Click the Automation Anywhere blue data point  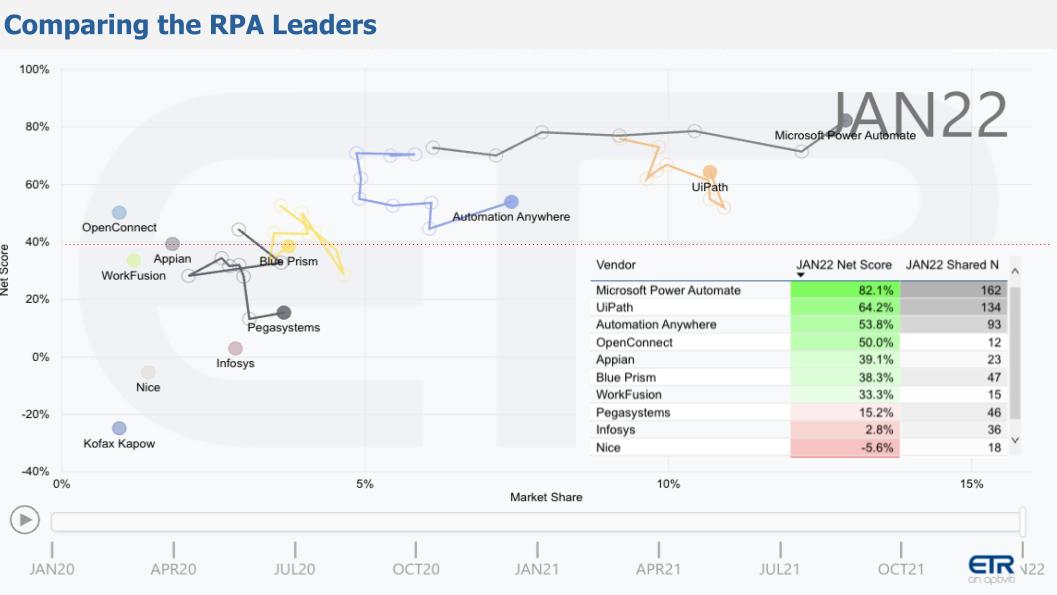pos(512,202)
